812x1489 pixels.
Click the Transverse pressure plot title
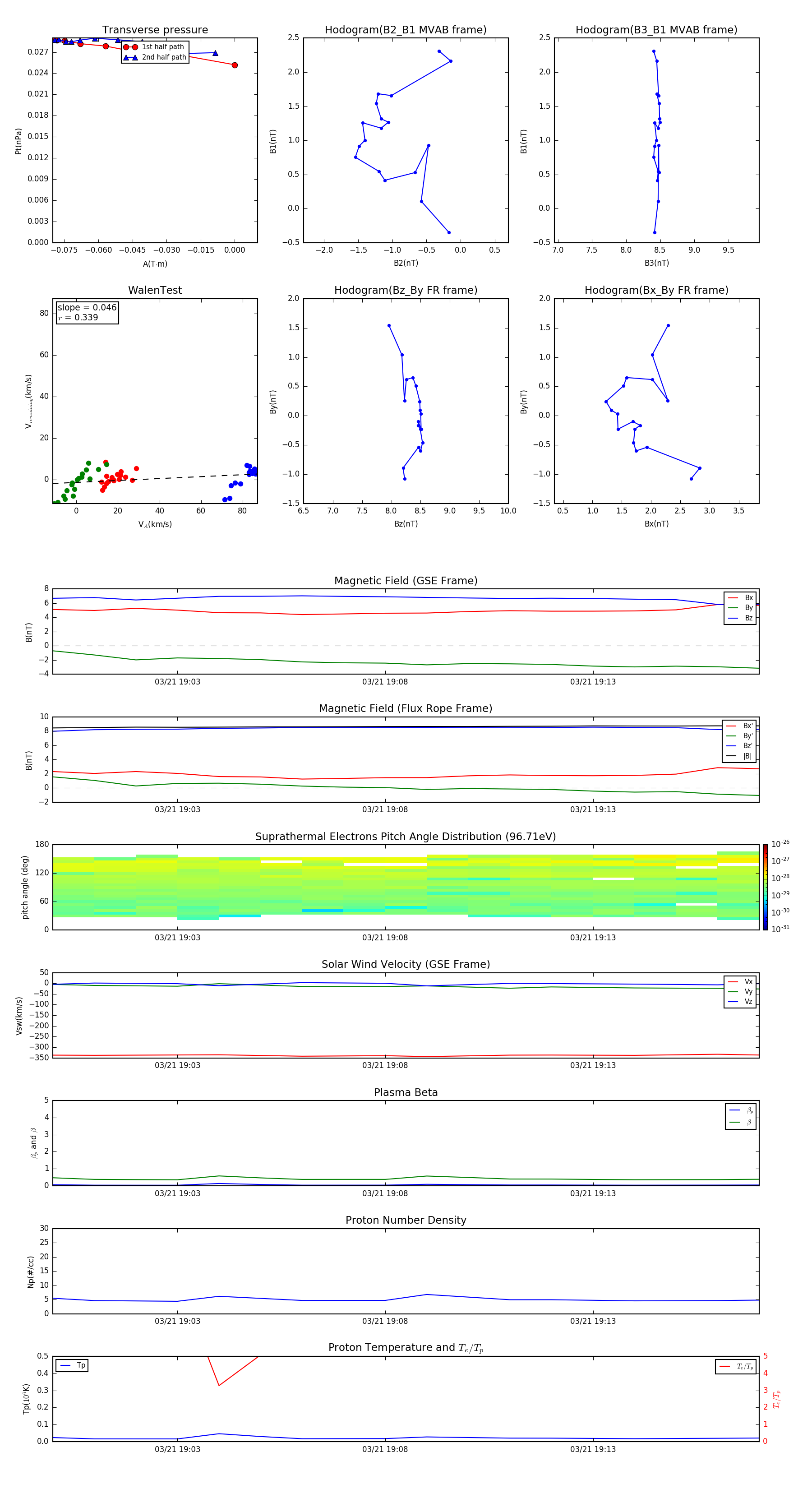click(155, 30)
